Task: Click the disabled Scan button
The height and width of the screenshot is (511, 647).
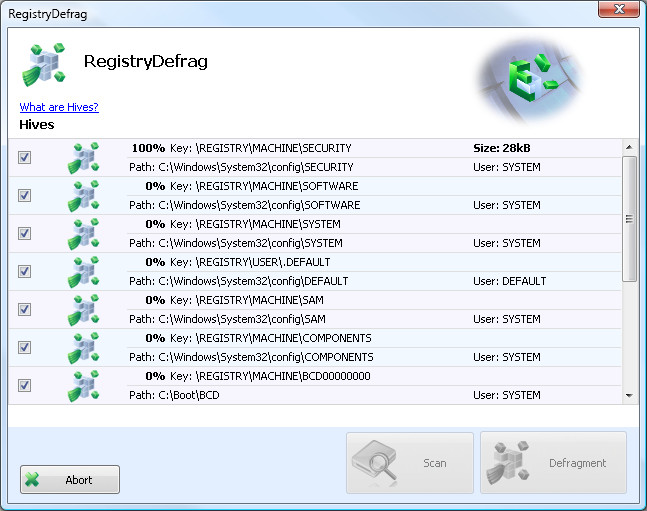Action: [x=410, y=463]
